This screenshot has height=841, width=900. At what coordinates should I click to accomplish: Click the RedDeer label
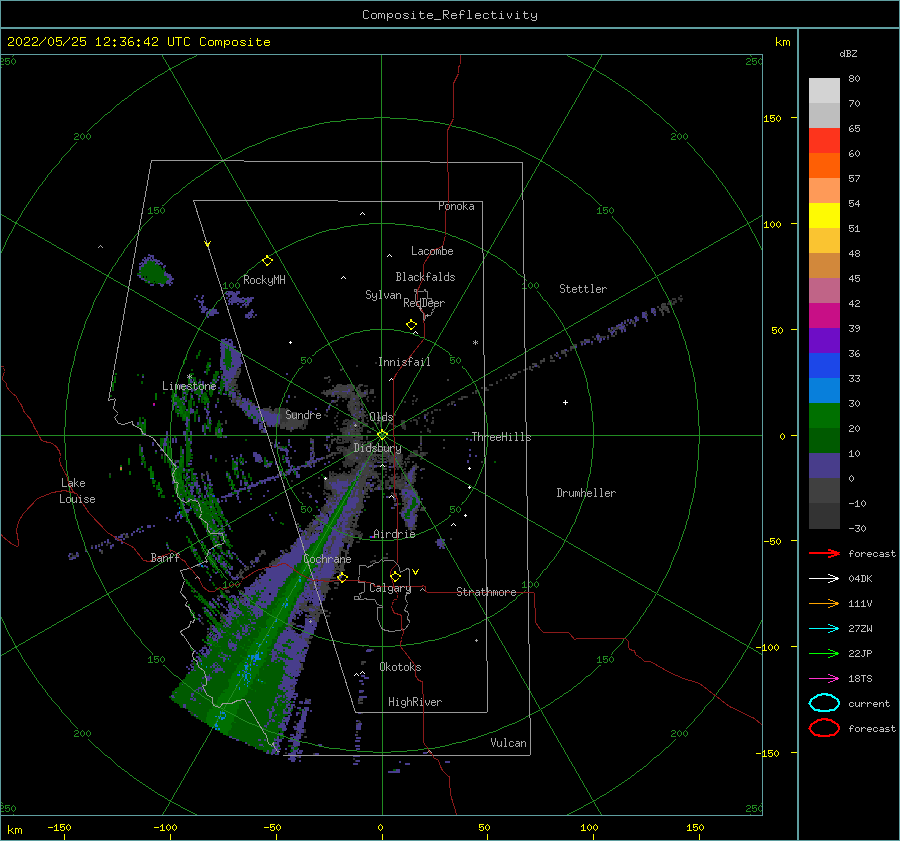424,303
